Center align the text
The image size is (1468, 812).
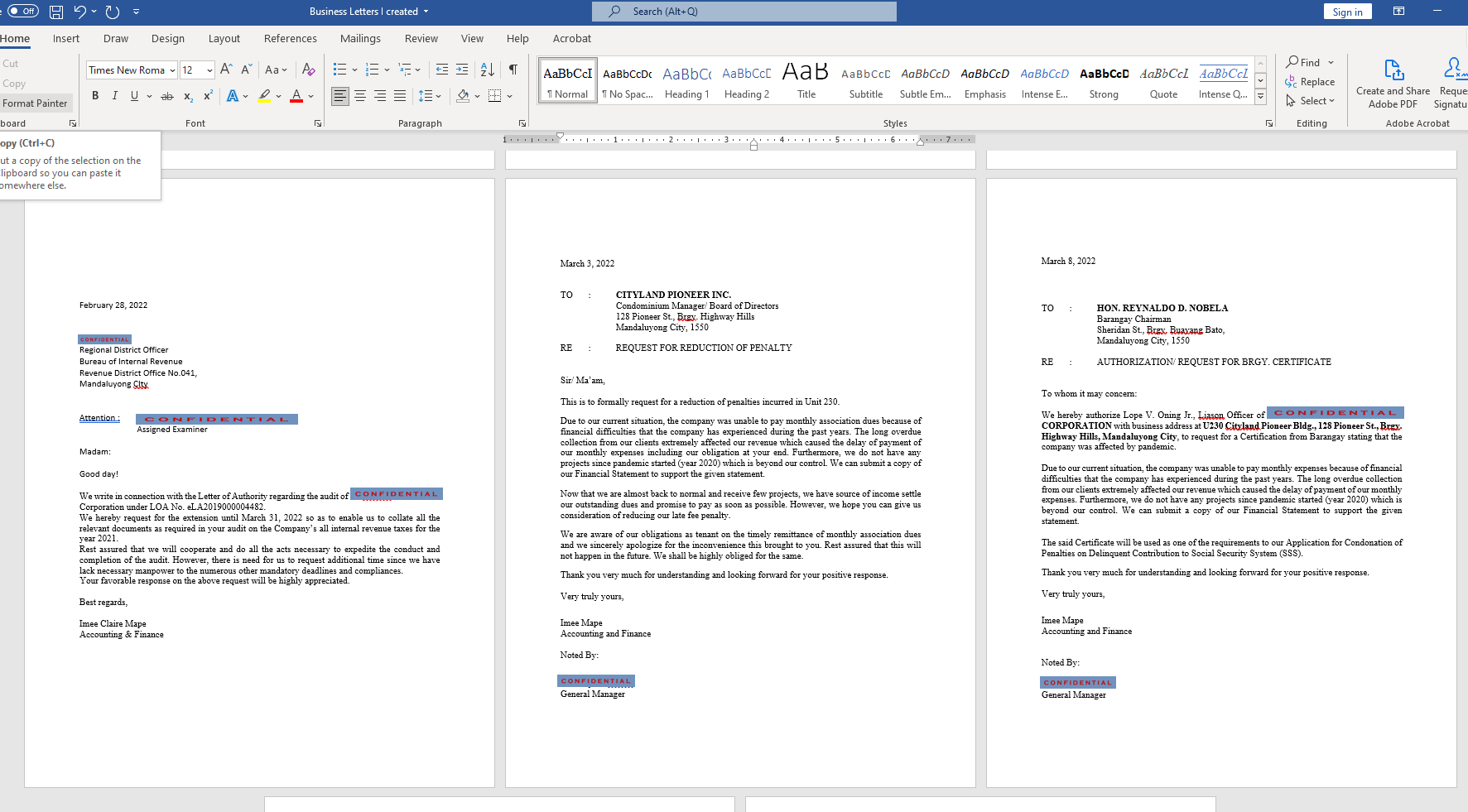point(360,96)
